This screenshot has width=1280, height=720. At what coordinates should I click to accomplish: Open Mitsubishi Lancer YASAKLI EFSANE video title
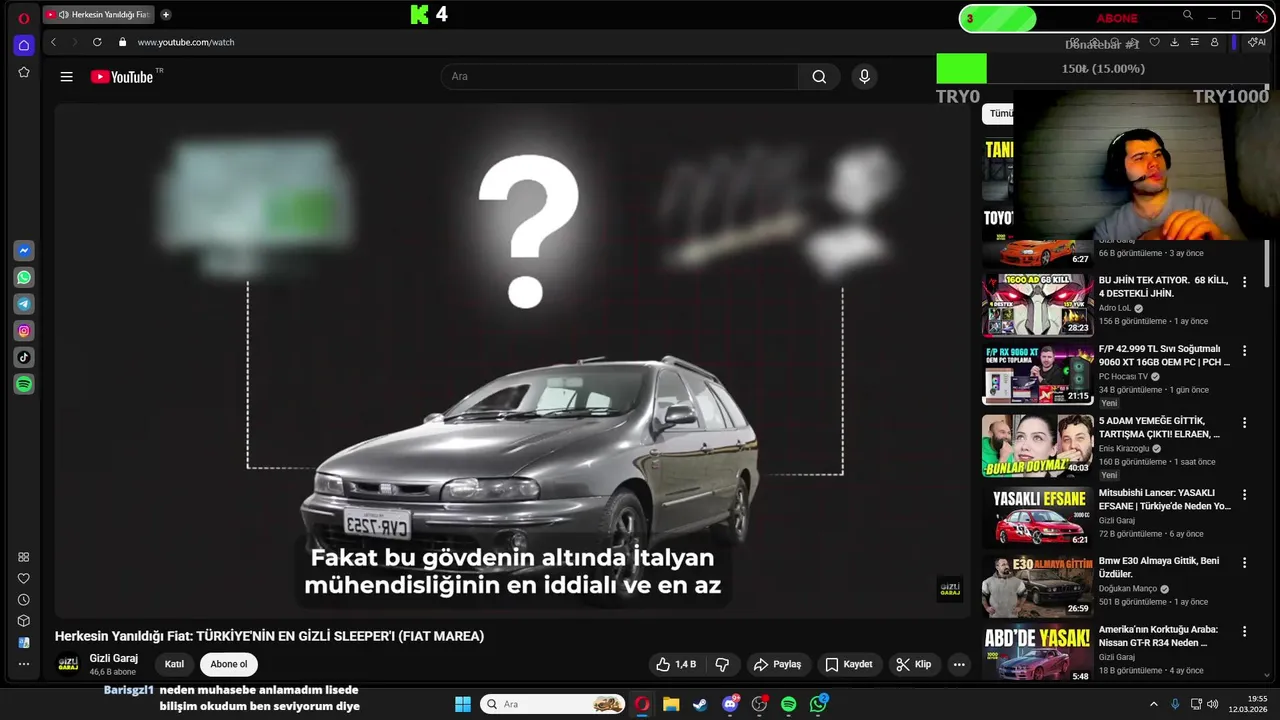click(1165, 499)
